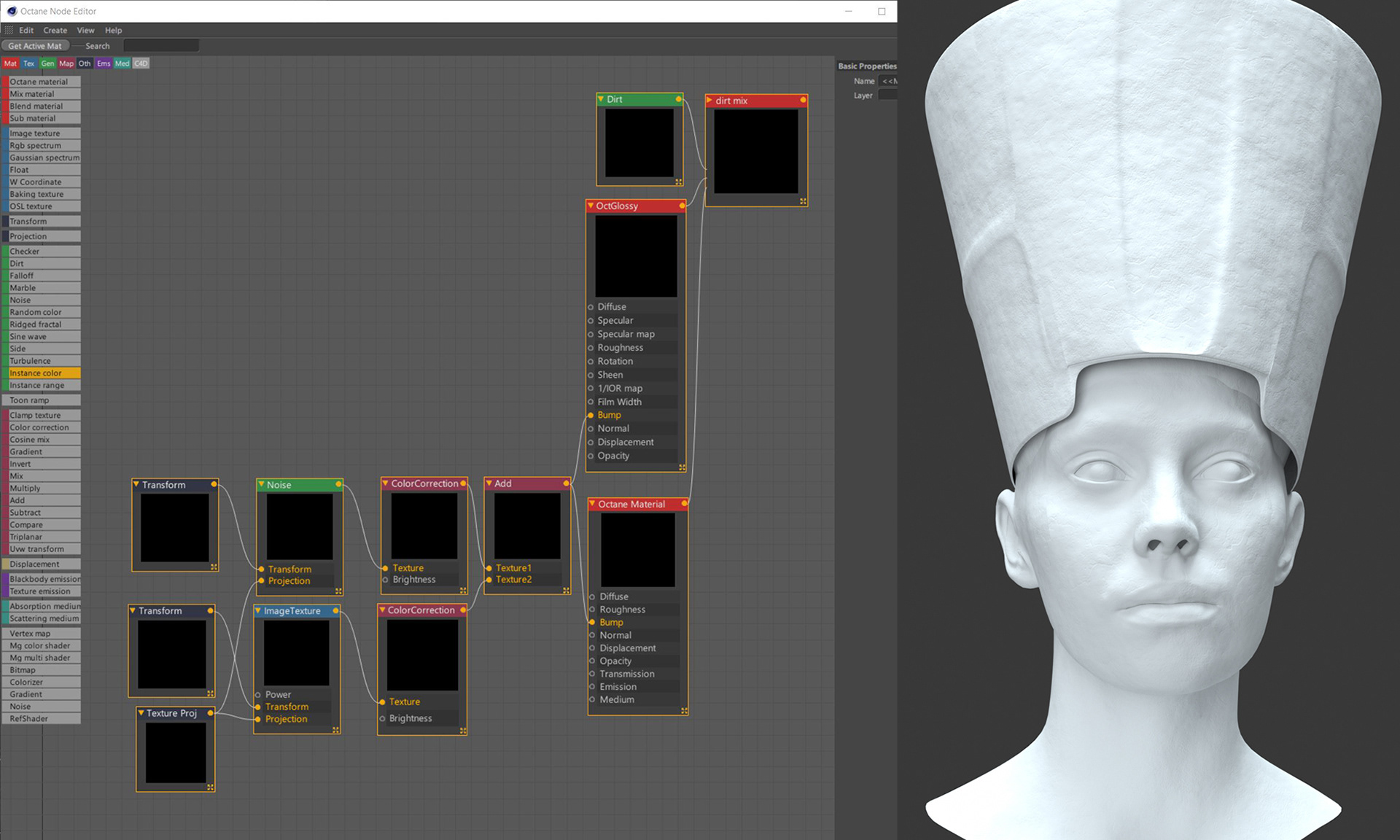Click the Layer field in Basic Properties
Screen dimensions: 1400x840
tap(888, 96)
